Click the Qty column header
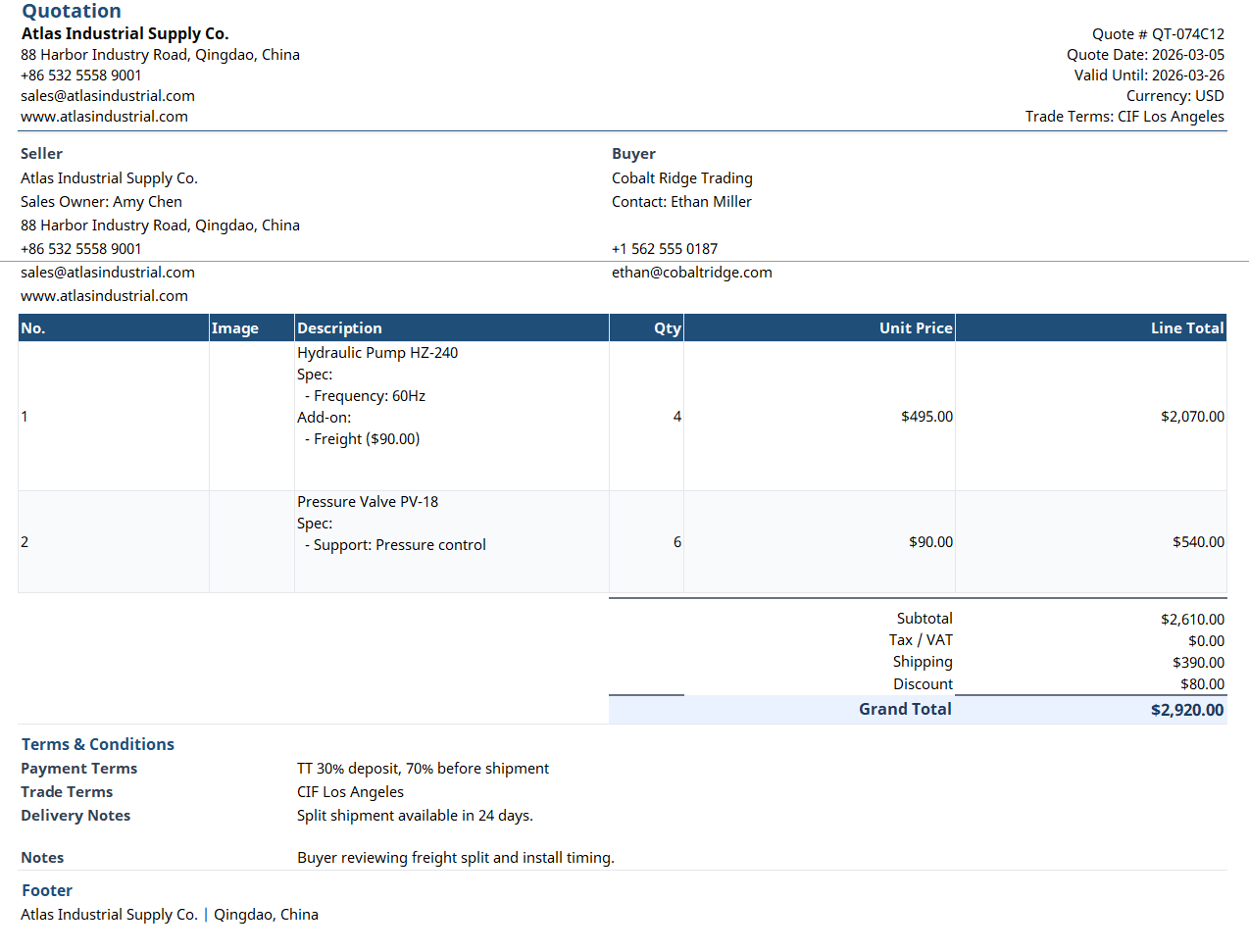Image resolution: width=1249 pixels, height=952 pixels. [667, 328]
